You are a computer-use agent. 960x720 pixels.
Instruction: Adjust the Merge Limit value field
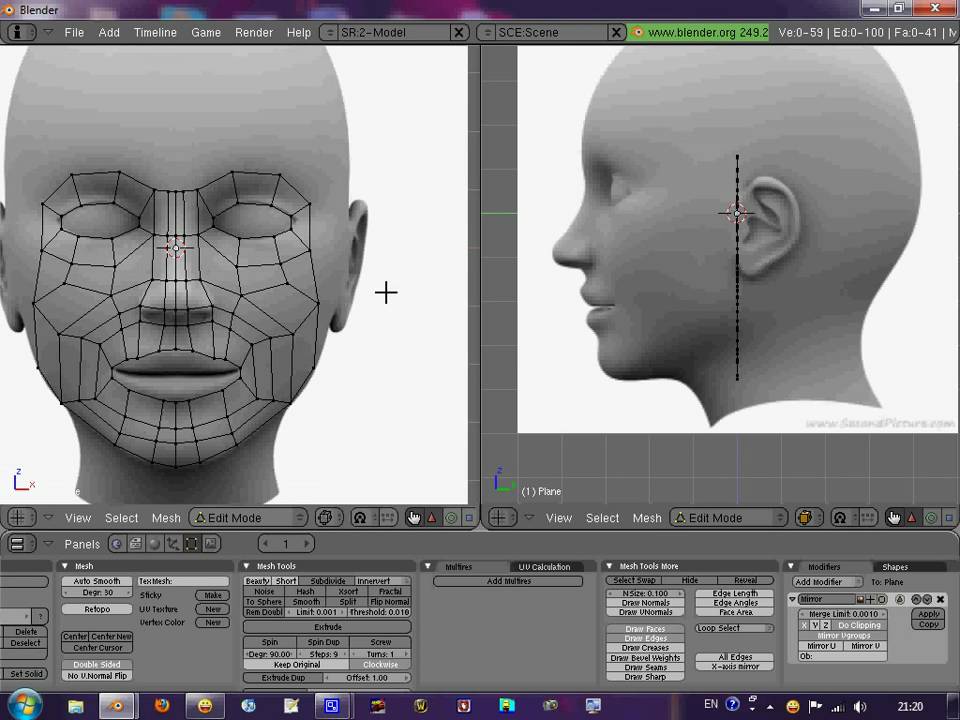tap(843, 614)
